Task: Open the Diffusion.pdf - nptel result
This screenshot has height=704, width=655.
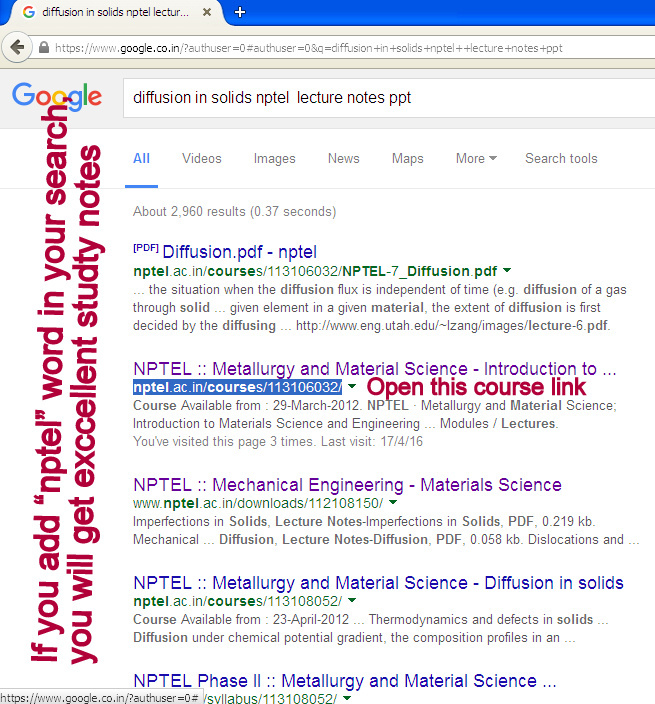Action: point(239,252)
